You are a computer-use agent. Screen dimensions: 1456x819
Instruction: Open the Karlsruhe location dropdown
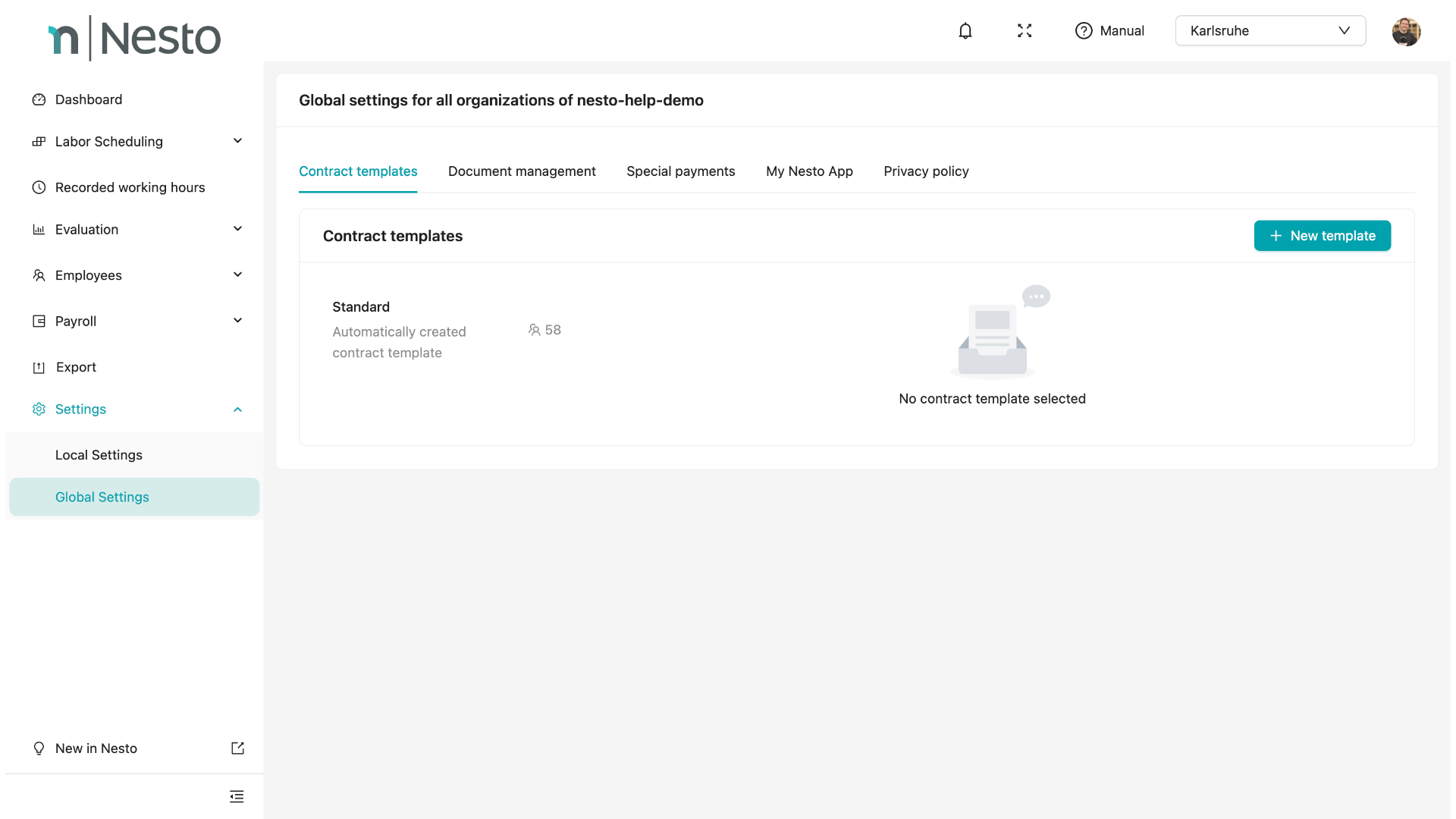(x=1270, y=31)
